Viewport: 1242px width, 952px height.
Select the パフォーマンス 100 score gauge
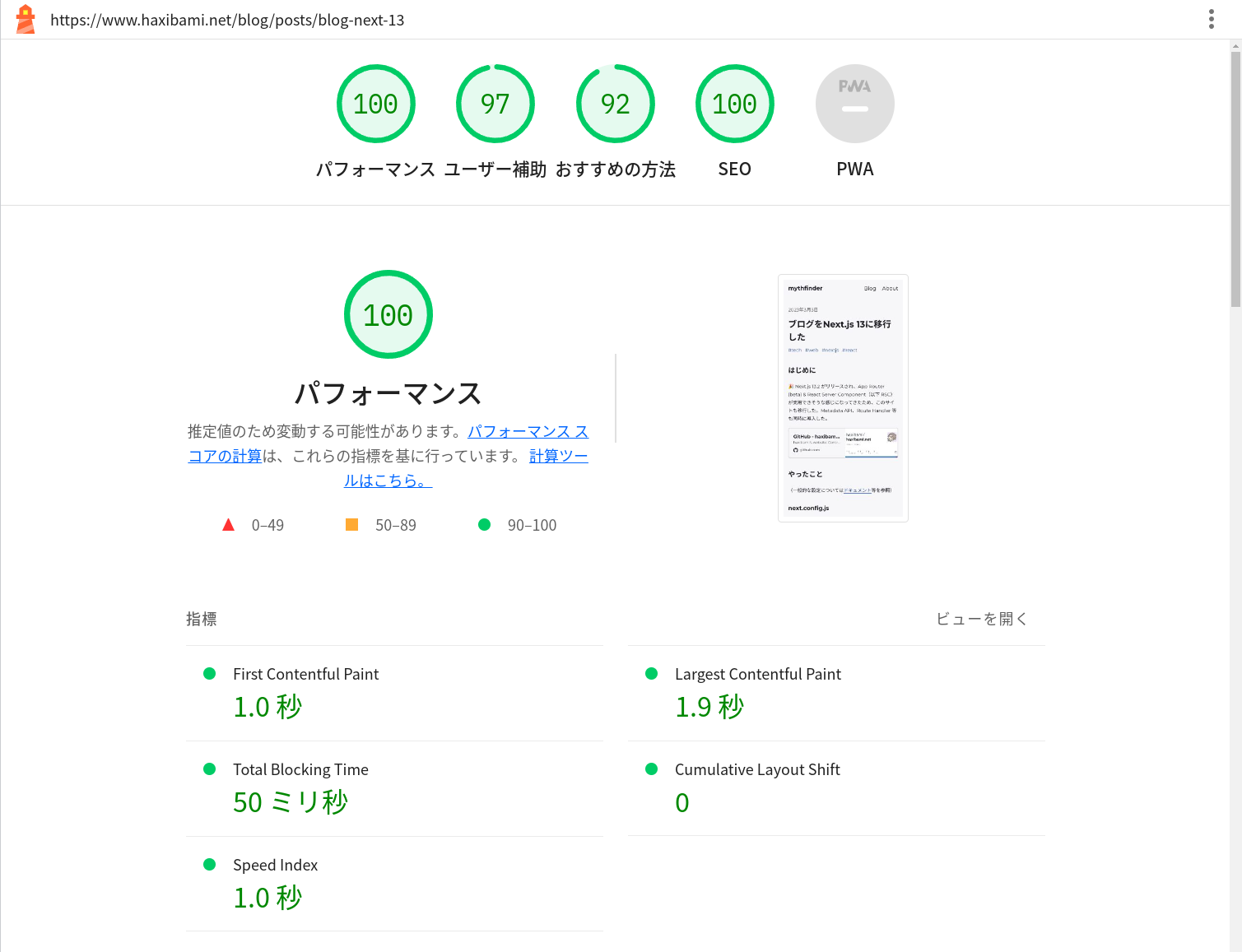(x=375, y=103)
